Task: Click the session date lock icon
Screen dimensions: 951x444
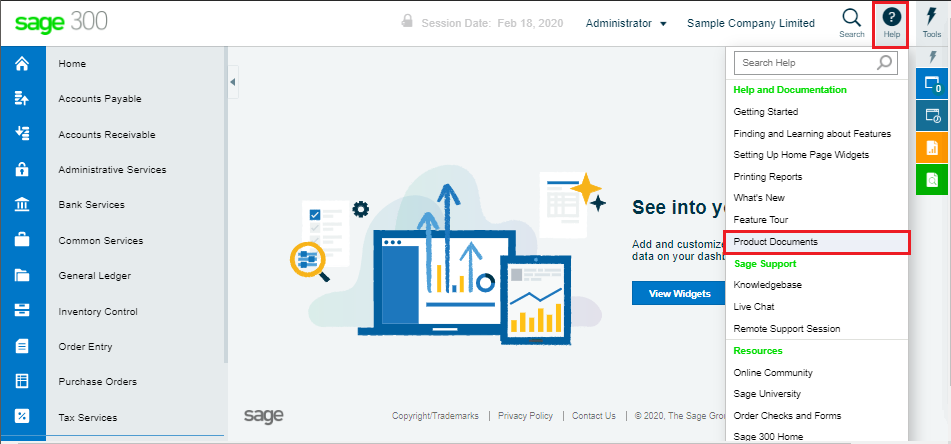Action: click(408, 21)
